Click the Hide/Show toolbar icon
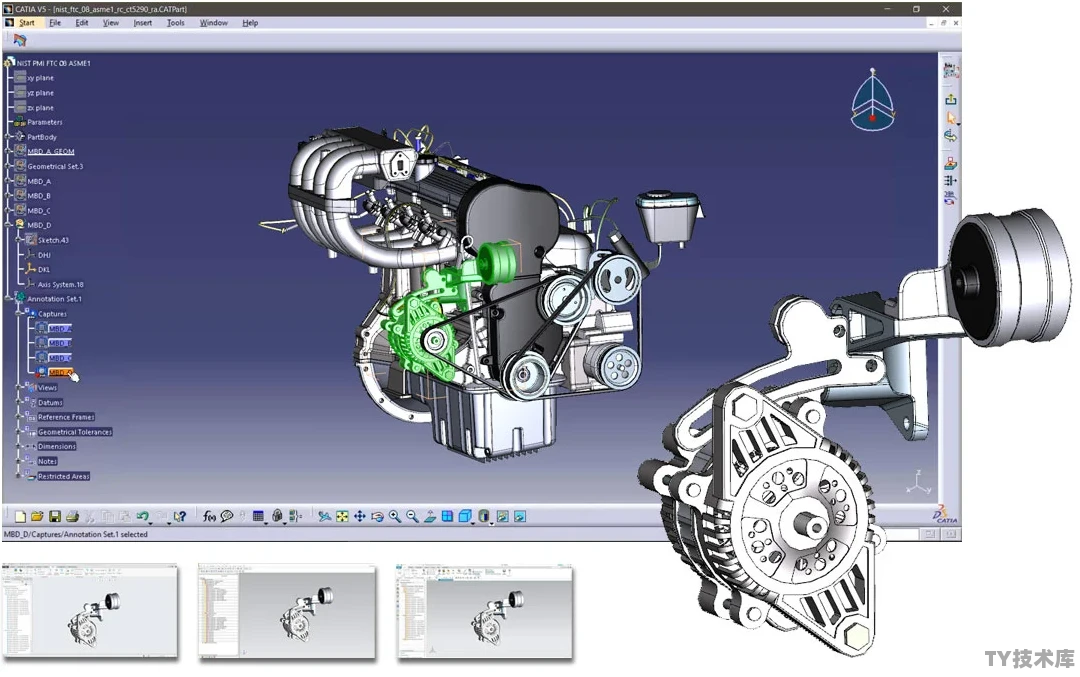The height and width of the screenshot is (677, 1080). (x=503, y=516)
